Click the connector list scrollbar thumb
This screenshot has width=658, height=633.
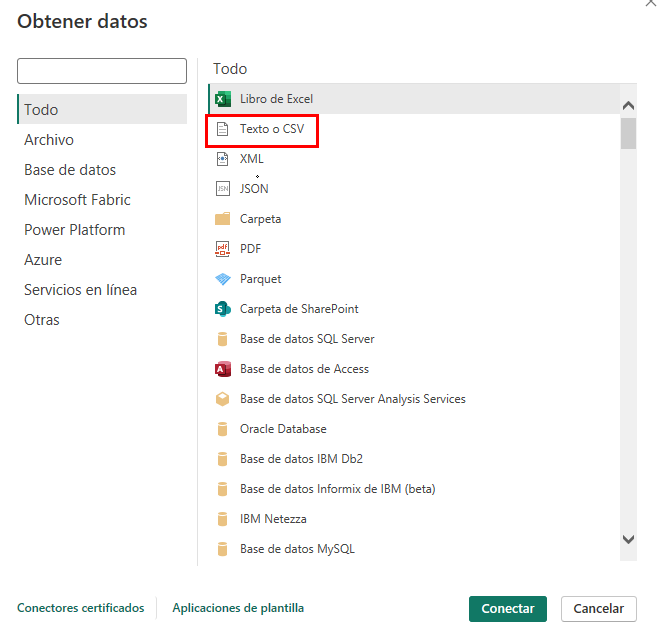[x=628, y=132]
